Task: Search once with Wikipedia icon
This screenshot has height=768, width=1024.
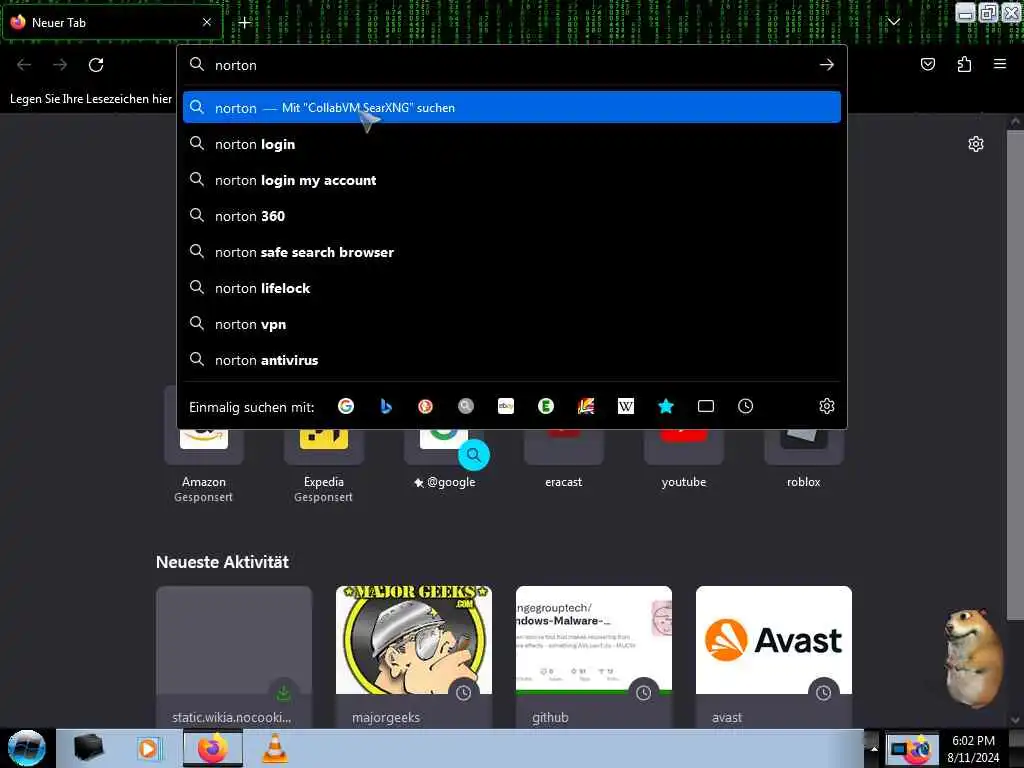Action: tap(626, 406)
